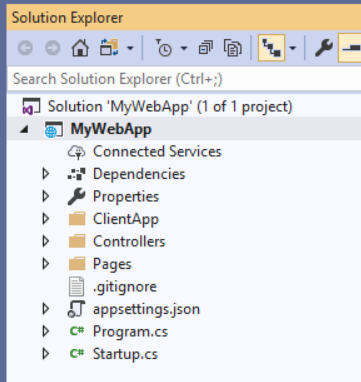361x382 pixels.
Task: Click the Visual Studio solution icon
Action: 31,107
